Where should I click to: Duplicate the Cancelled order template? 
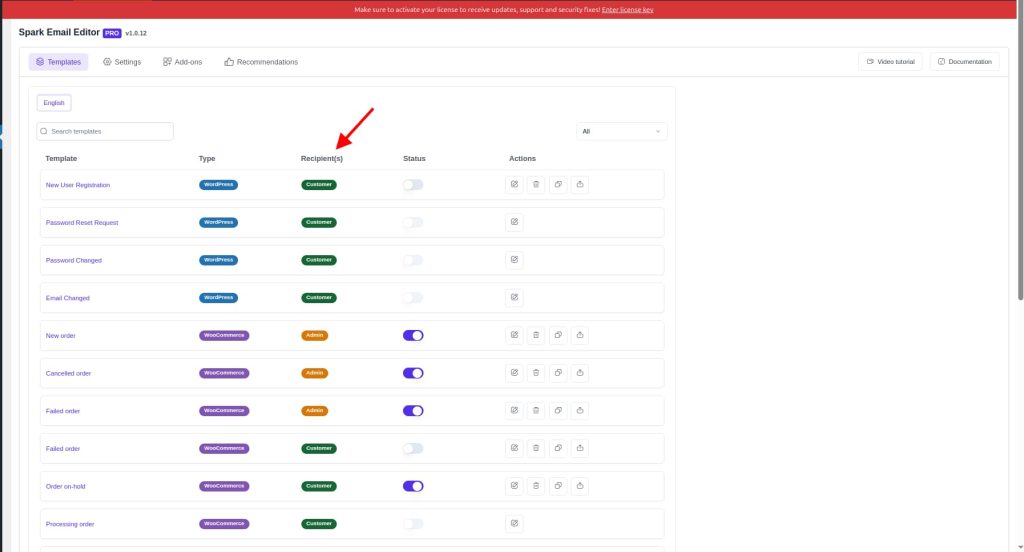(558, 373)
